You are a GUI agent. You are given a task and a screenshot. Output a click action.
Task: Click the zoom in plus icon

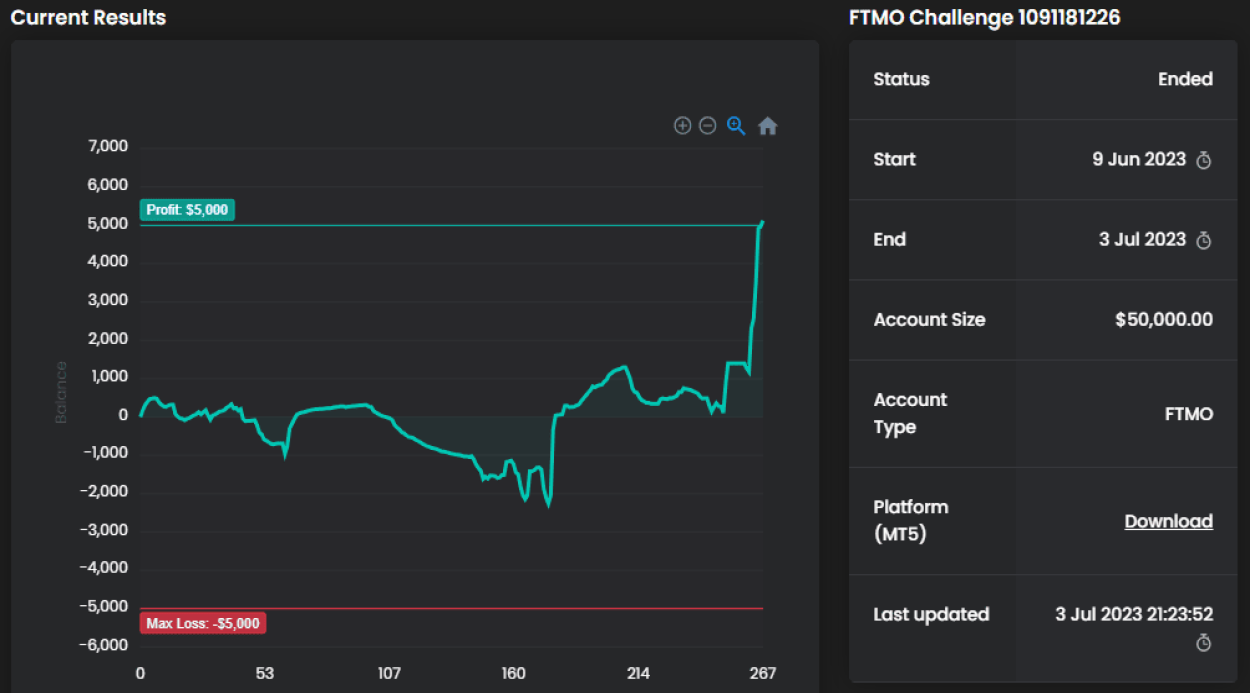click(x=682, y=126)
